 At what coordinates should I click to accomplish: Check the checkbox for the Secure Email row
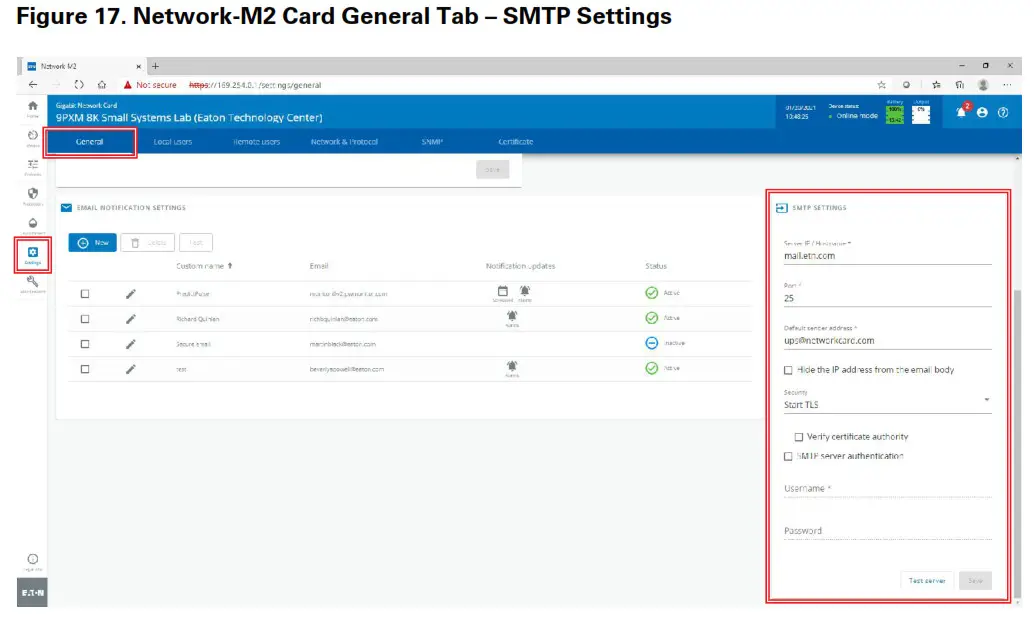tap(85, 343)
